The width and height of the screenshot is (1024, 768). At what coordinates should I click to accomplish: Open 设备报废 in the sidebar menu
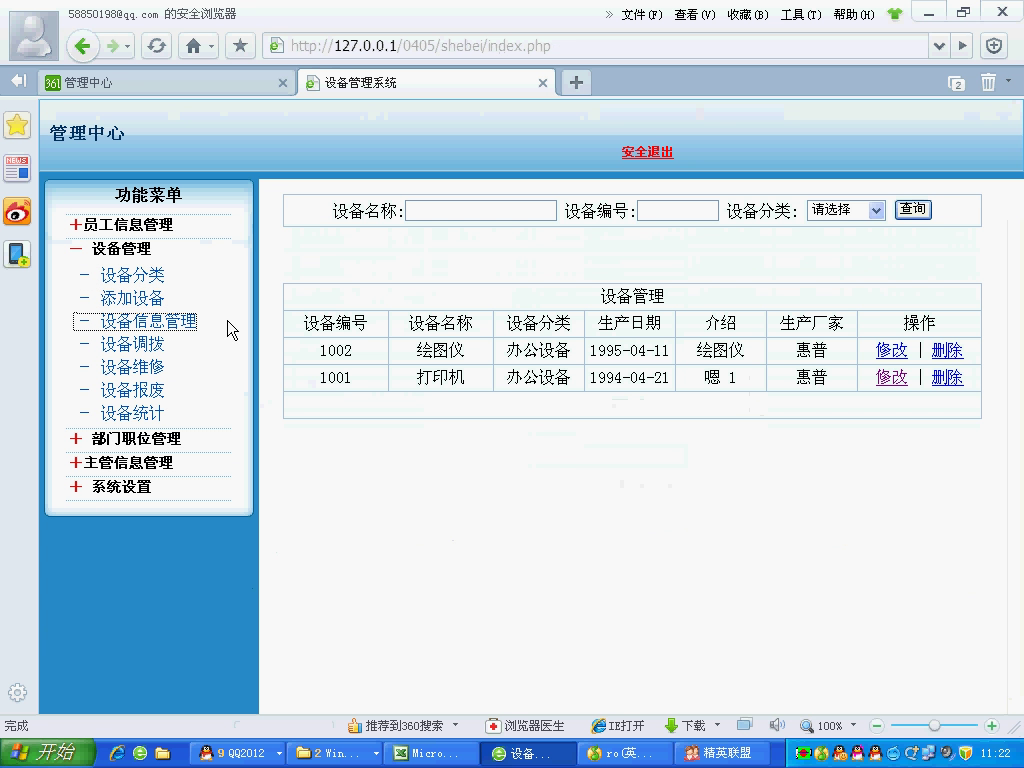133,391
